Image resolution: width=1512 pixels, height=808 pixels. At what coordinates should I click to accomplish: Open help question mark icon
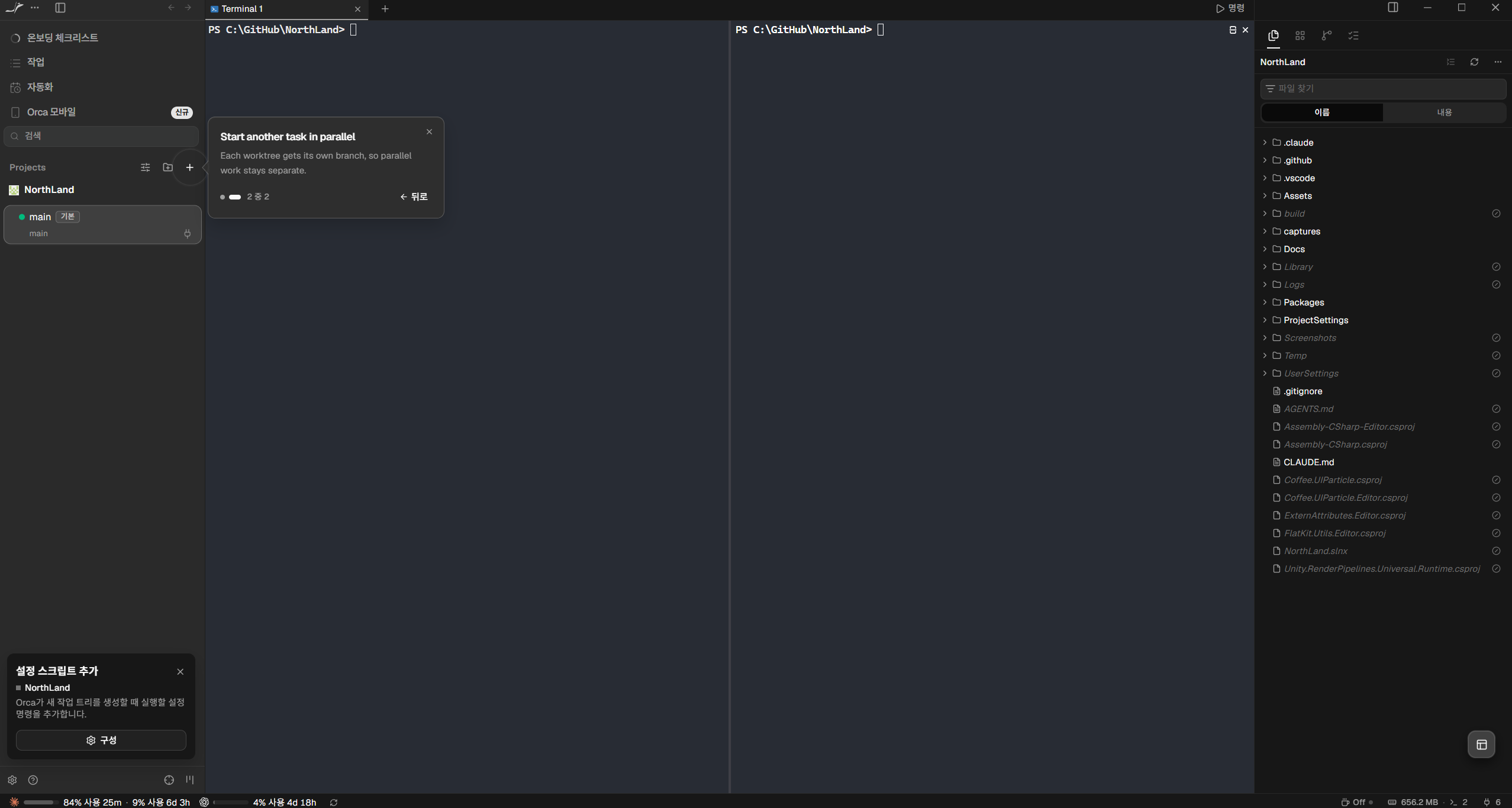pos(33,780)
